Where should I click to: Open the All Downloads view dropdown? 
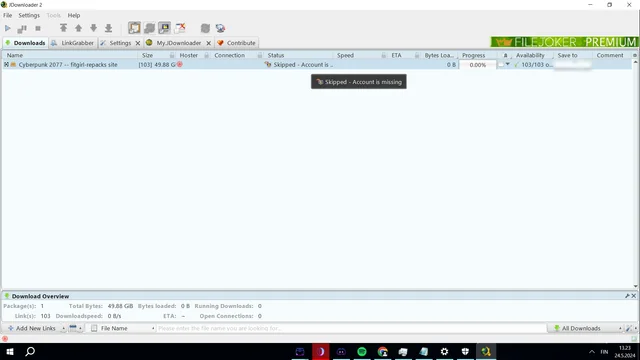coord(584,328)
